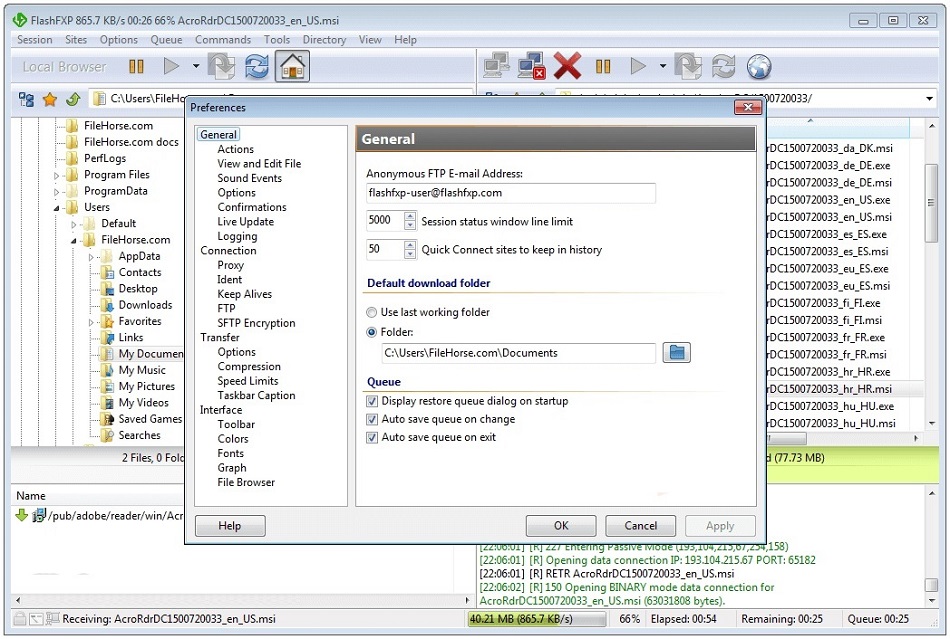This screenshot has height=639, width=950.
Task: Click local change folder icon beside refresh
Action: (221, 66)
